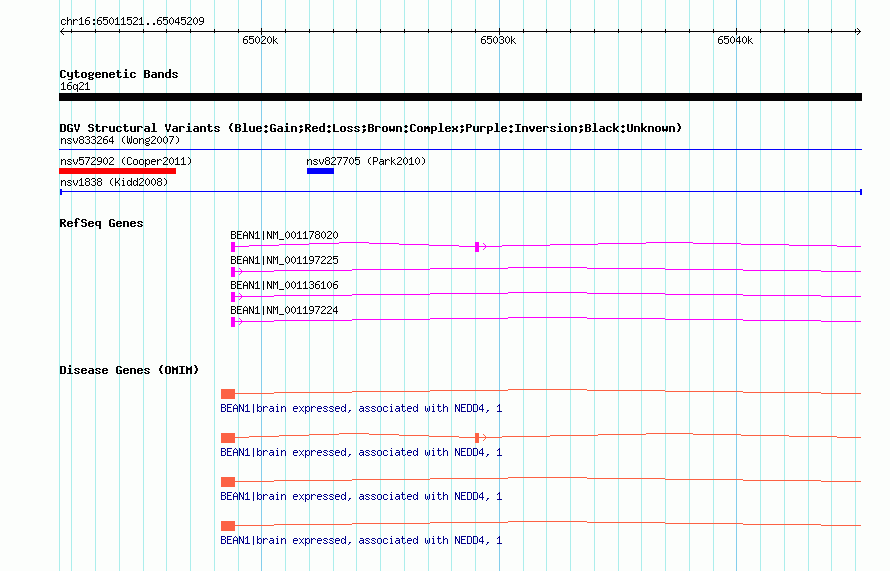Open BEAN1|NM_001197225 transcript label
This screenshot has height=571, width=890.
[284, 260]
